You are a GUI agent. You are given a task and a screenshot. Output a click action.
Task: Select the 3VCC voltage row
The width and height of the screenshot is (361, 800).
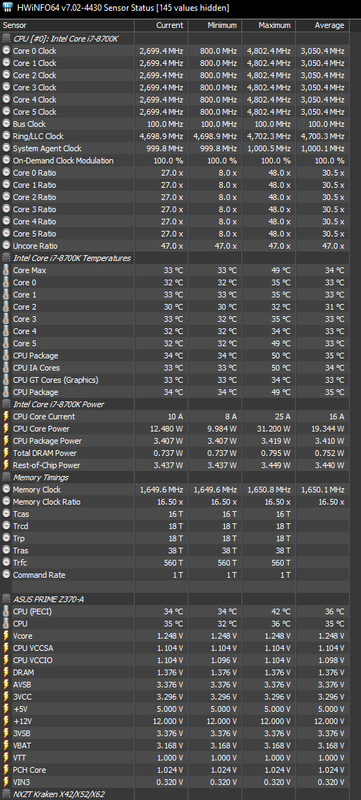pos(174,697)
